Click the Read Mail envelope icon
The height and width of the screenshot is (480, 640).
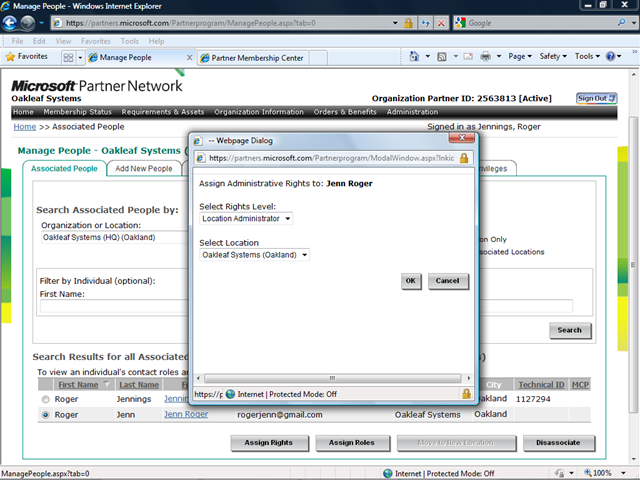pyautogui.click(x=468, y=56)
